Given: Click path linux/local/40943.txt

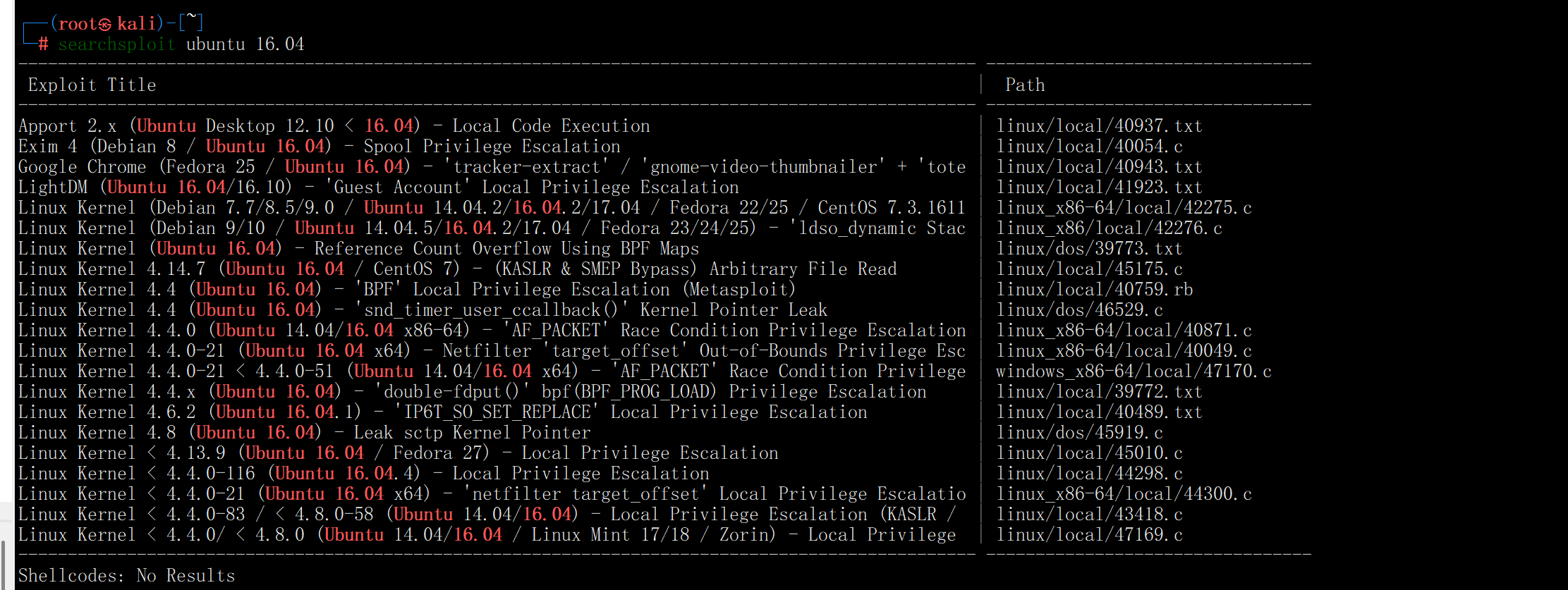Looking at the screenshot, I should 1099,167.
